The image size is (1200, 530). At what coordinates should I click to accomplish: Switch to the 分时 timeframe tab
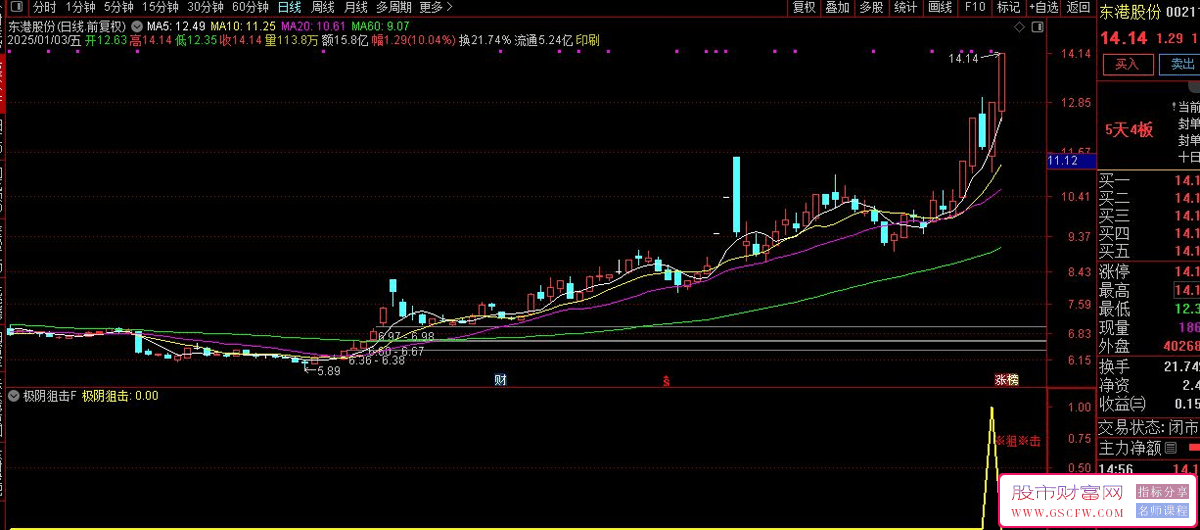[44, 7]
